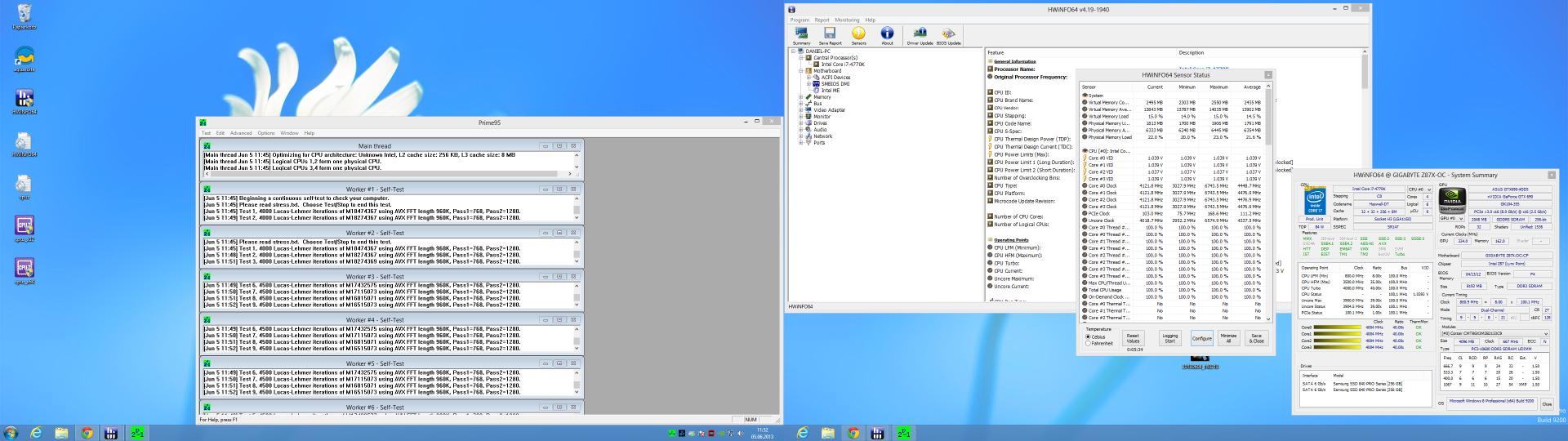Collapse the DANIEL-PC tree root

[794, 51]
